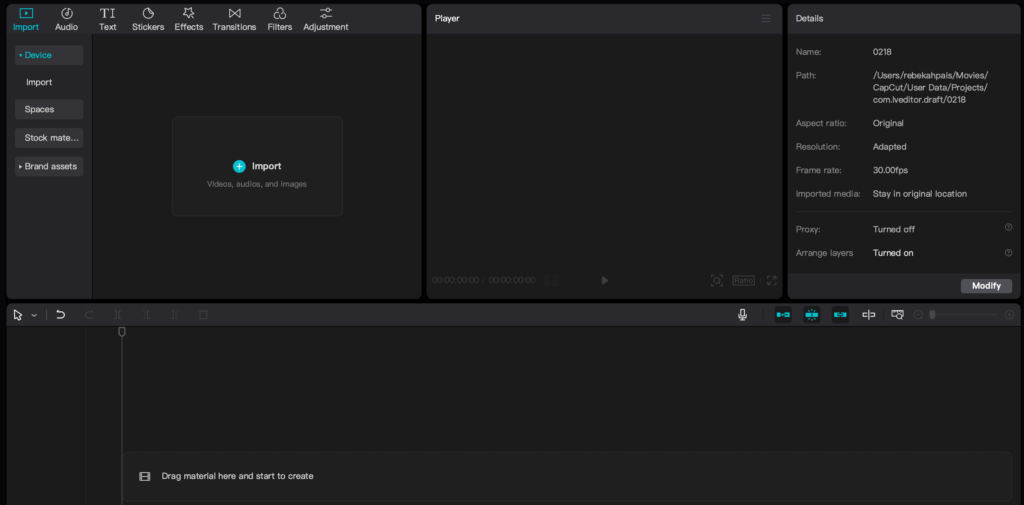The image size is (1024, 505).
Task: Open the Filters tab
Action: coord(280,20)
